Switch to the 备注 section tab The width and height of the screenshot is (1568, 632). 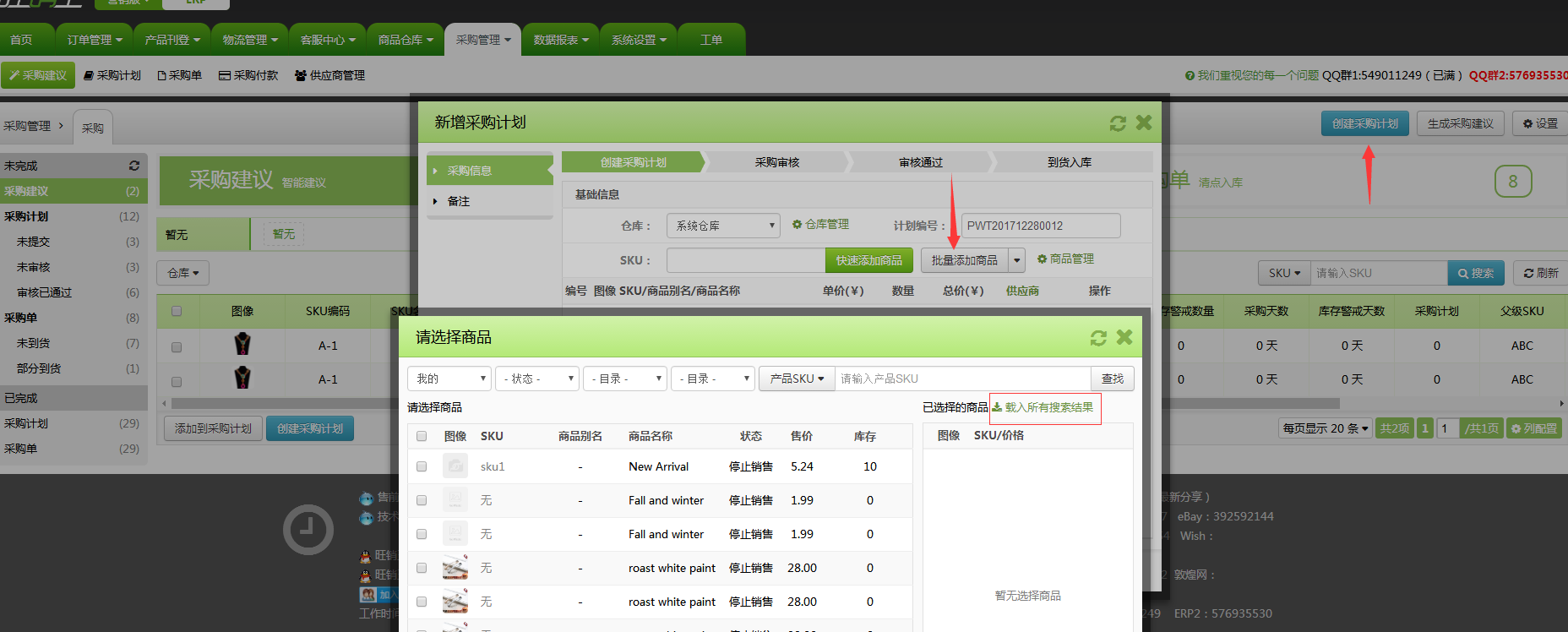point(459,201)
